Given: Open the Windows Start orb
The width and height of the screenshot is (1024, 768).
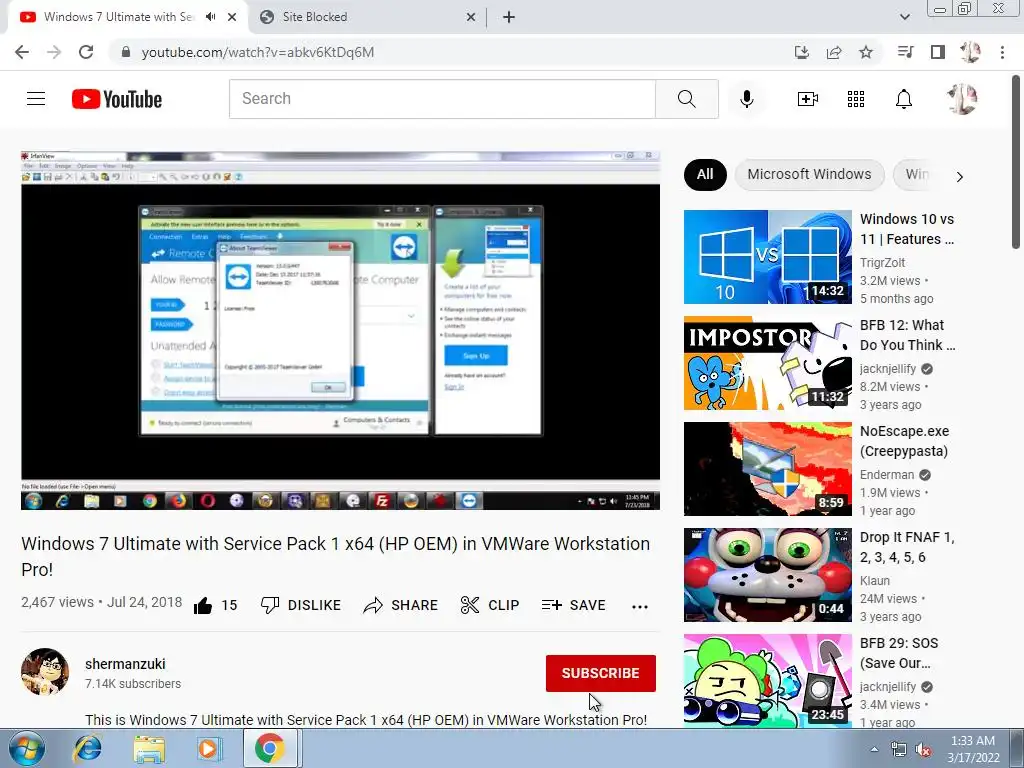Looking at the screenshot, I should 26,748.
